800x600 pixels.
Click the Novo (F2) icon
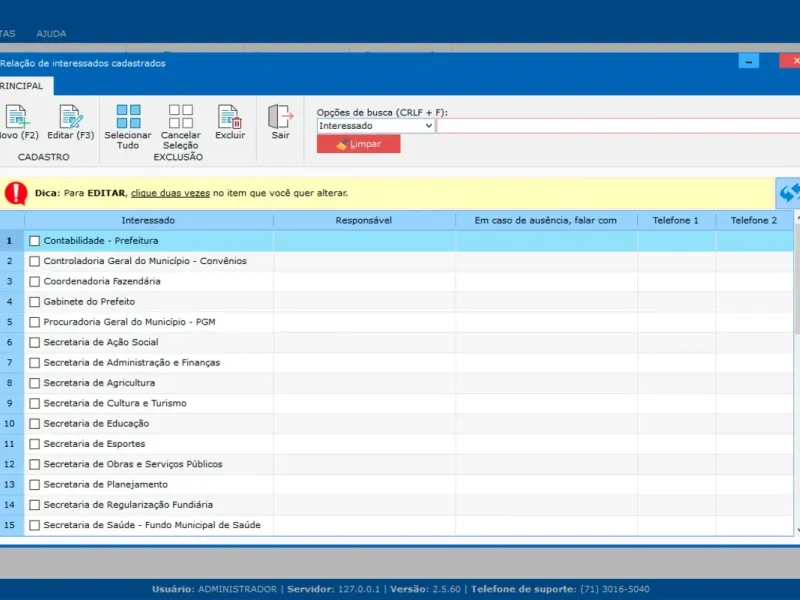[x=16, y=117]
